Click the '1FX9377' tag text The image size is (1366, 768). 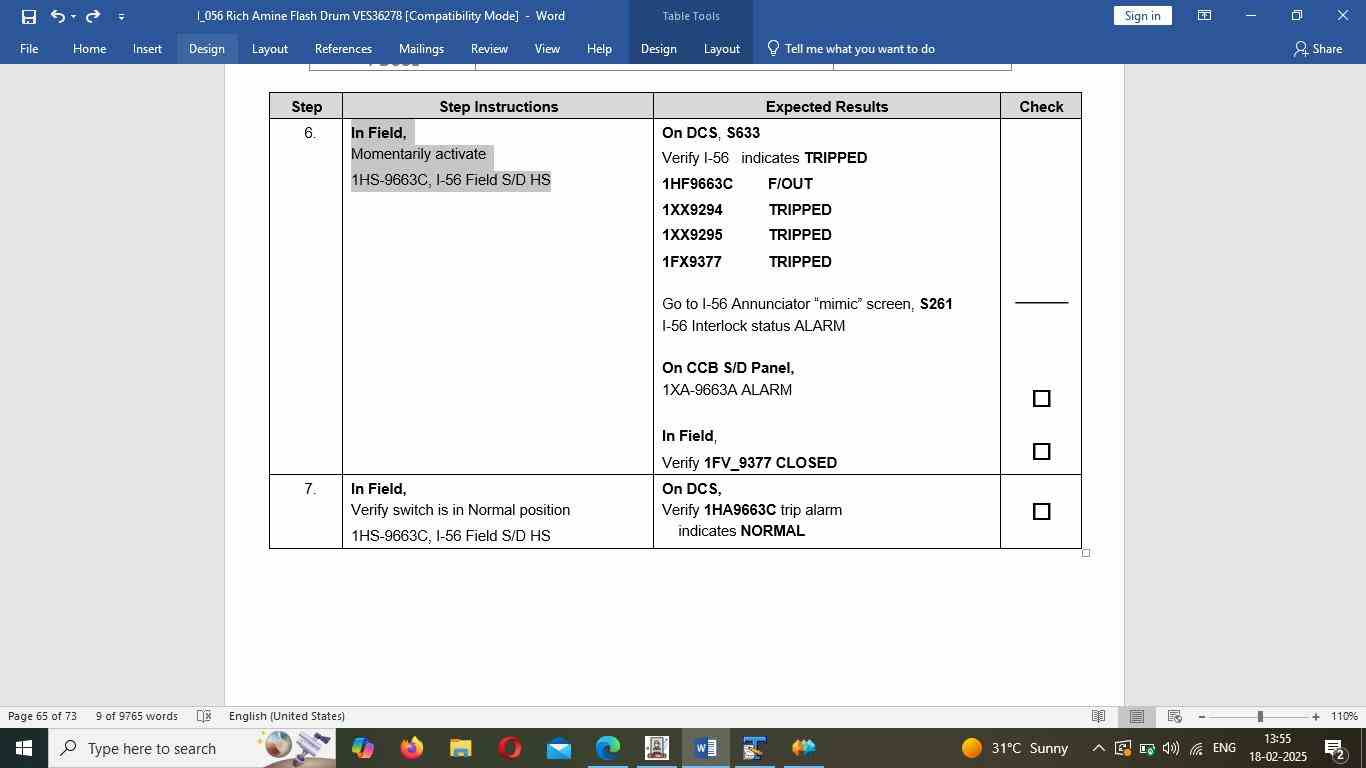692,262
